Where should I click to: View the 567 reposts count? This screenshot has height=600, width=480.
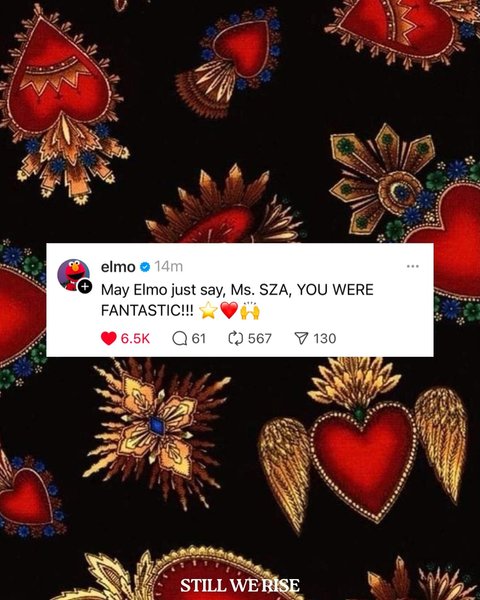click(260, 338)
